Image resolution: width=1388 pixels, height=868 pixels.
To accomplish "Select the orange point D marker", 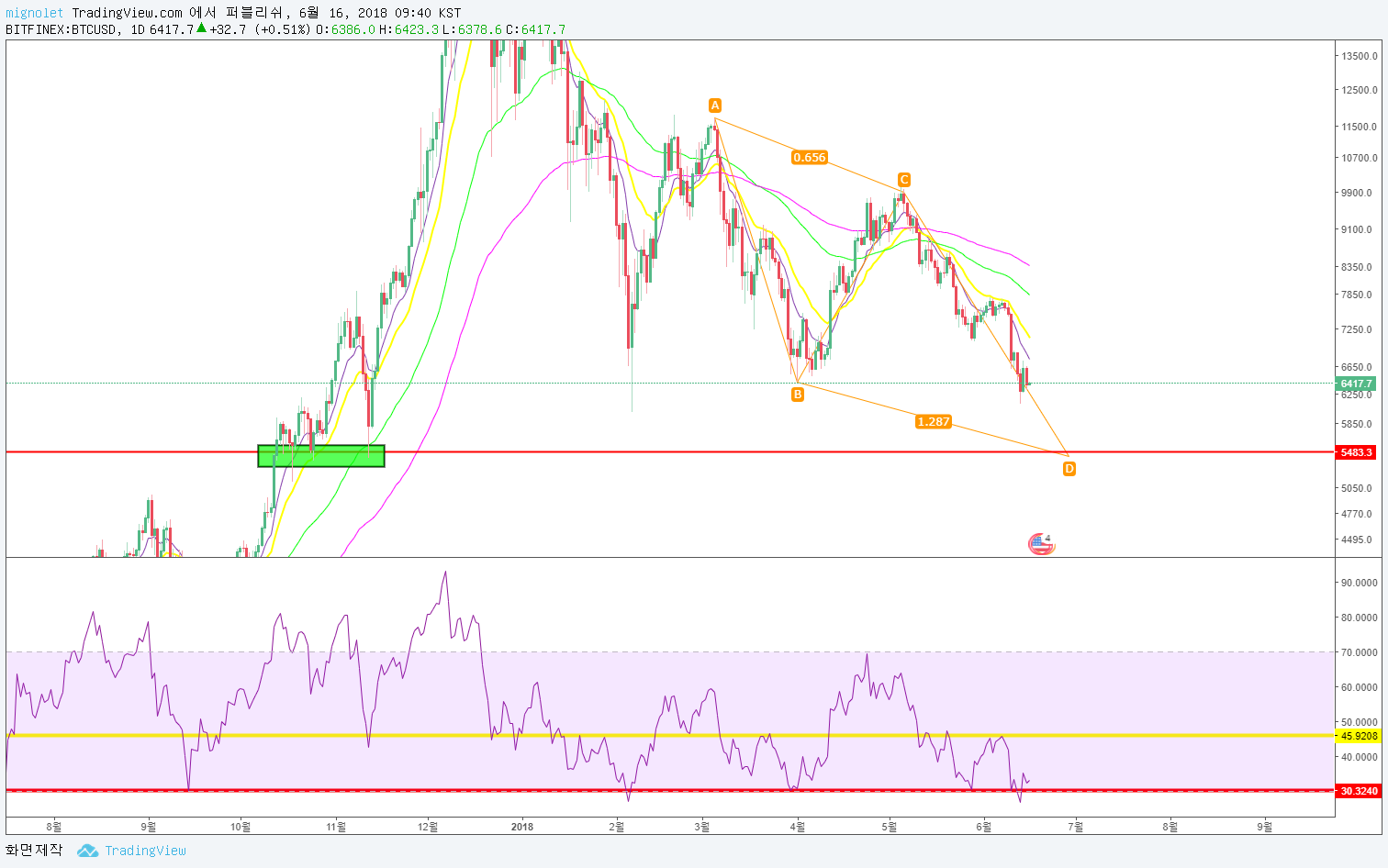I will [x=1069, y=469].
